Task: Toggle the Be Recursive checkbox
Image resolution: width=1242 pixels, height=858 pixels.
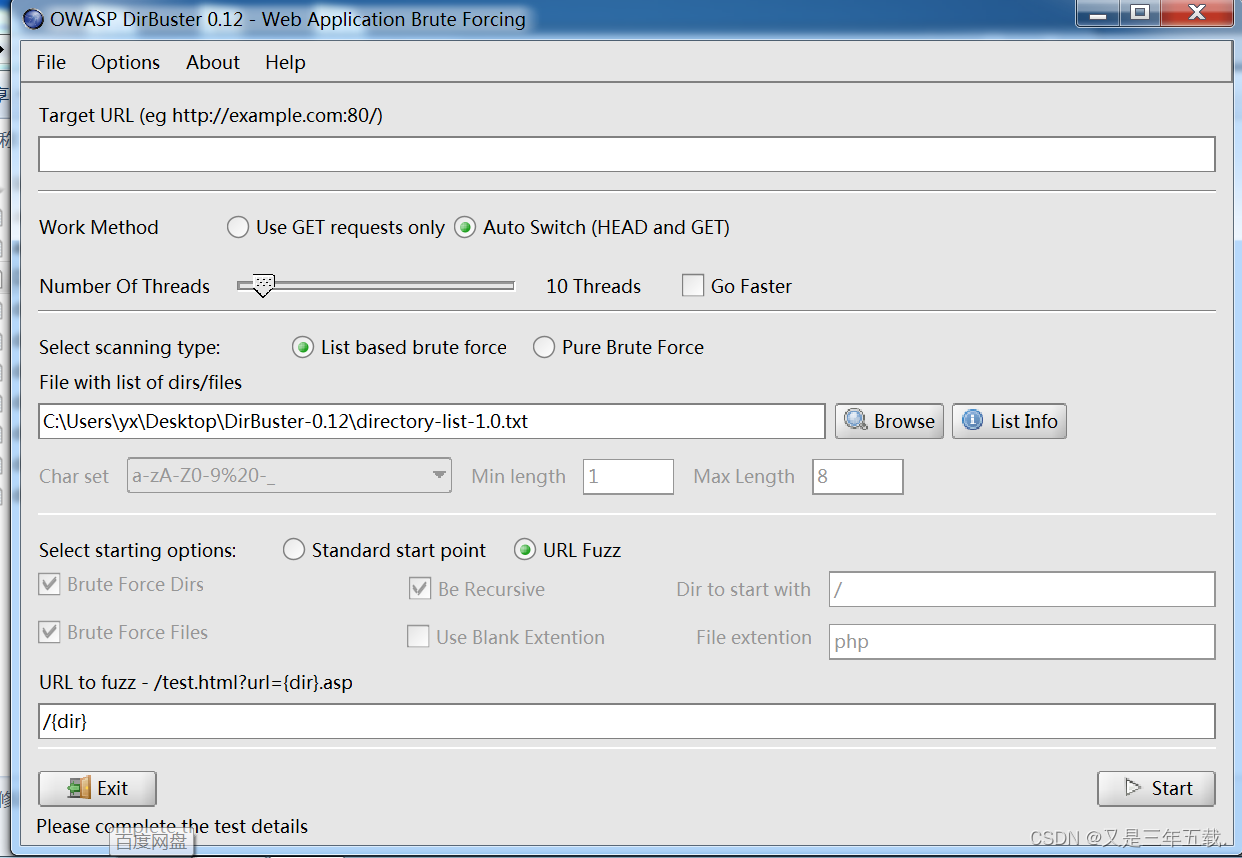Action: tap(420, 589)
